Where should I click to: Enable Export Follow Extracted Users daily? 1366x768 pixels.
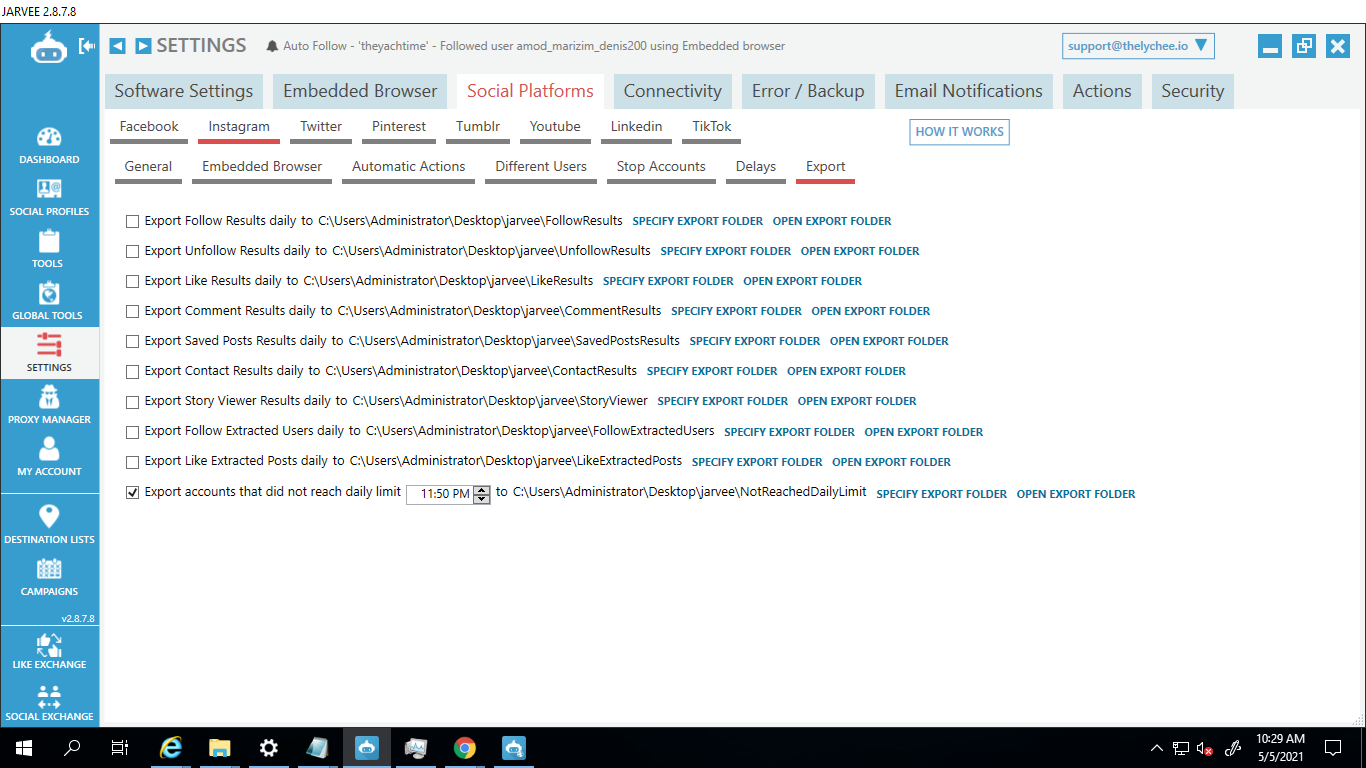(x=132, y=432)
